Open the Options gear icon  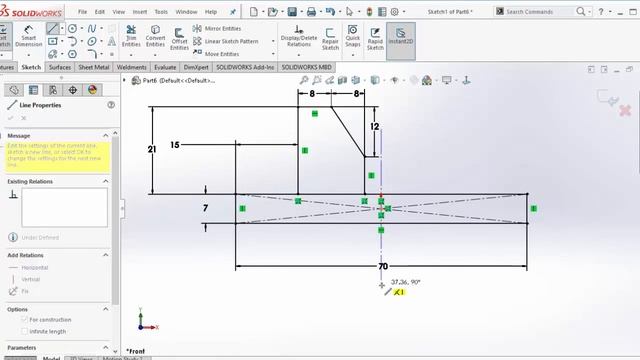394,12
